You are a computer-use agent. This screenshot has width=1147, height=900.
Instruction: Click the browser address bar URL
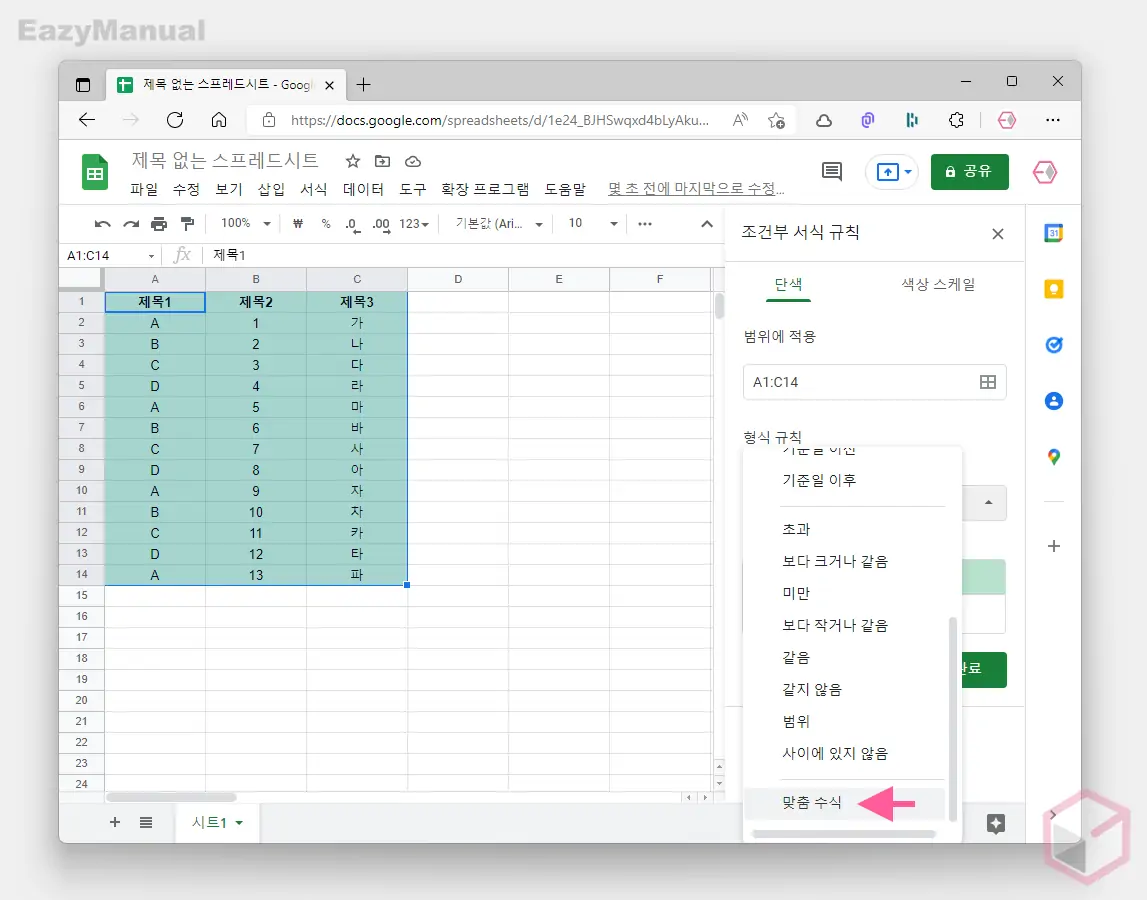(x=500, y=120)
